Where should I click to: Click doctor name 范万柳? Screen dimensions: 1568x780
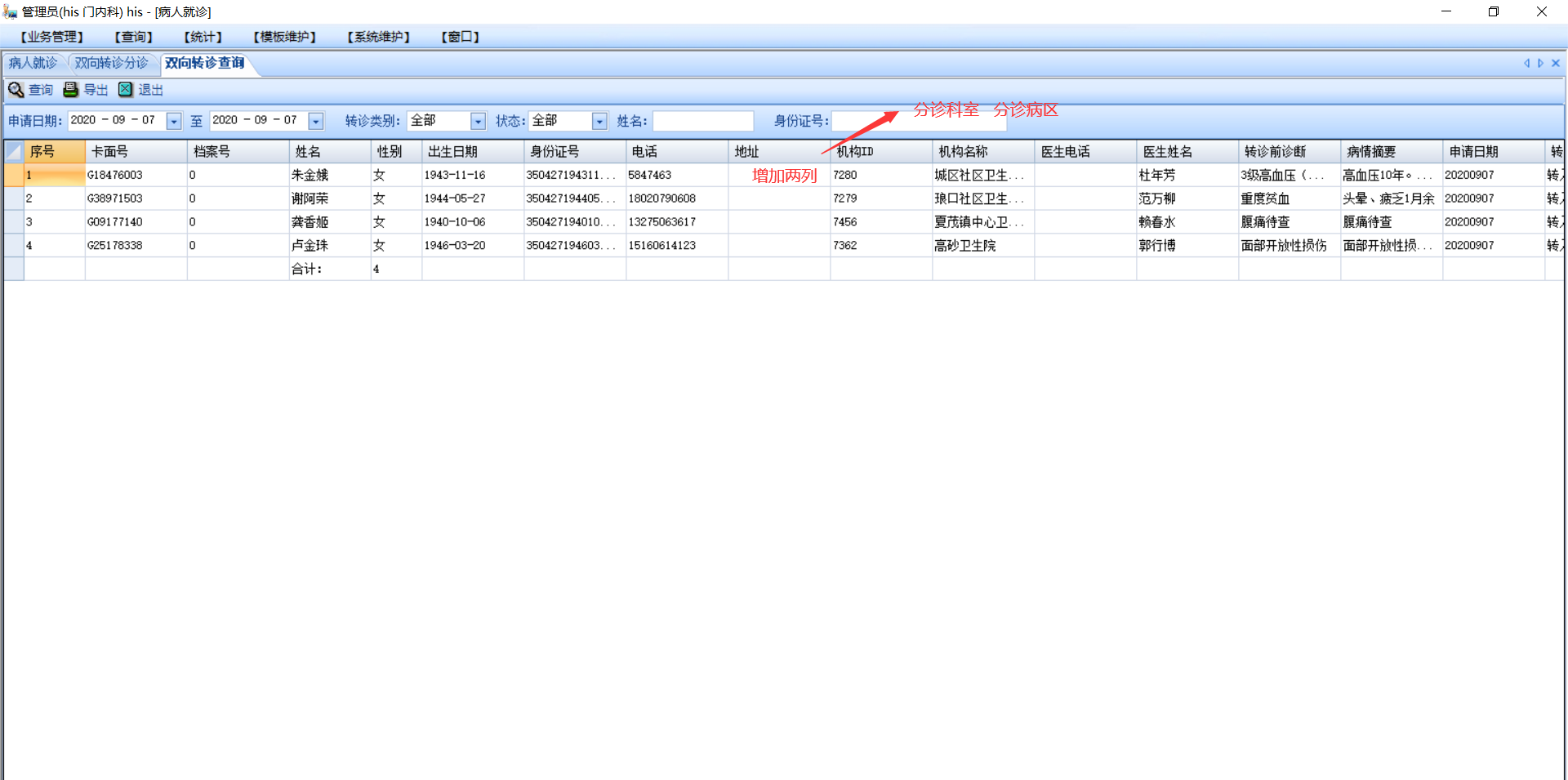(x=1157, y=198)
